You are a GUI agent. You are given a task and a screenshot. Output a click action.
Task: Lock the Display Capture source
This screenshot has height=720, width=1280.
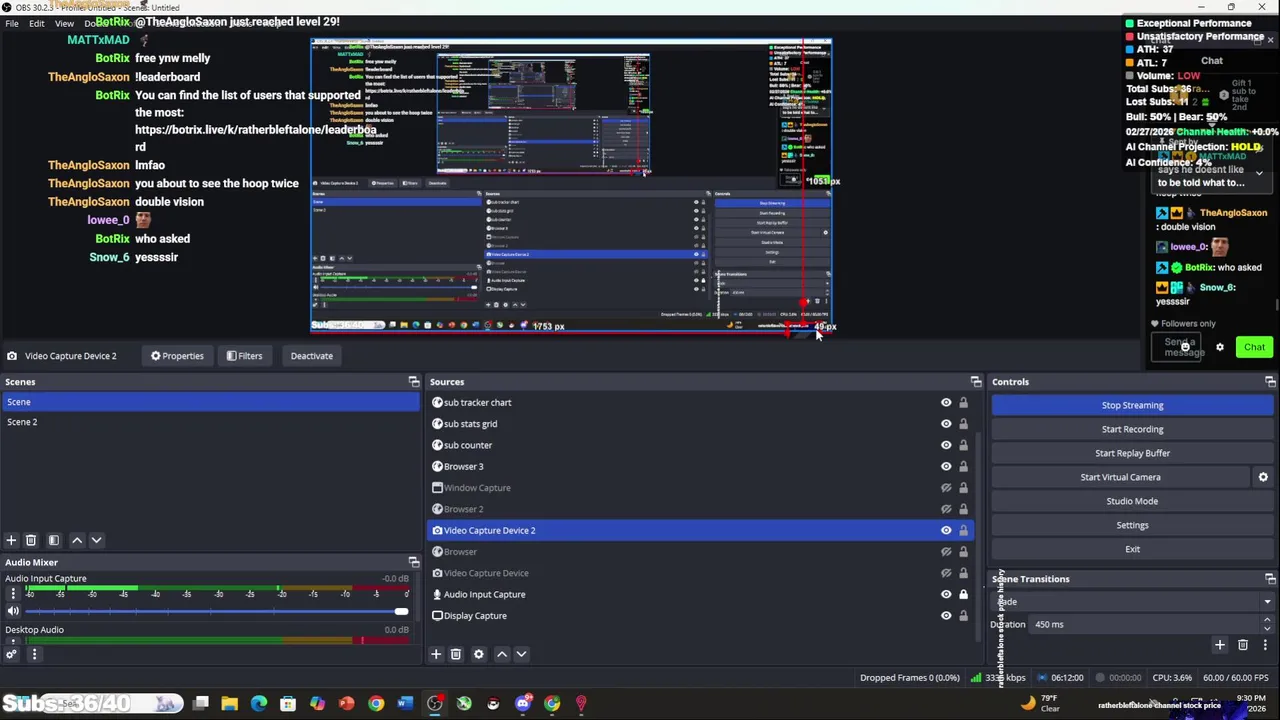(x=963, y=616)
